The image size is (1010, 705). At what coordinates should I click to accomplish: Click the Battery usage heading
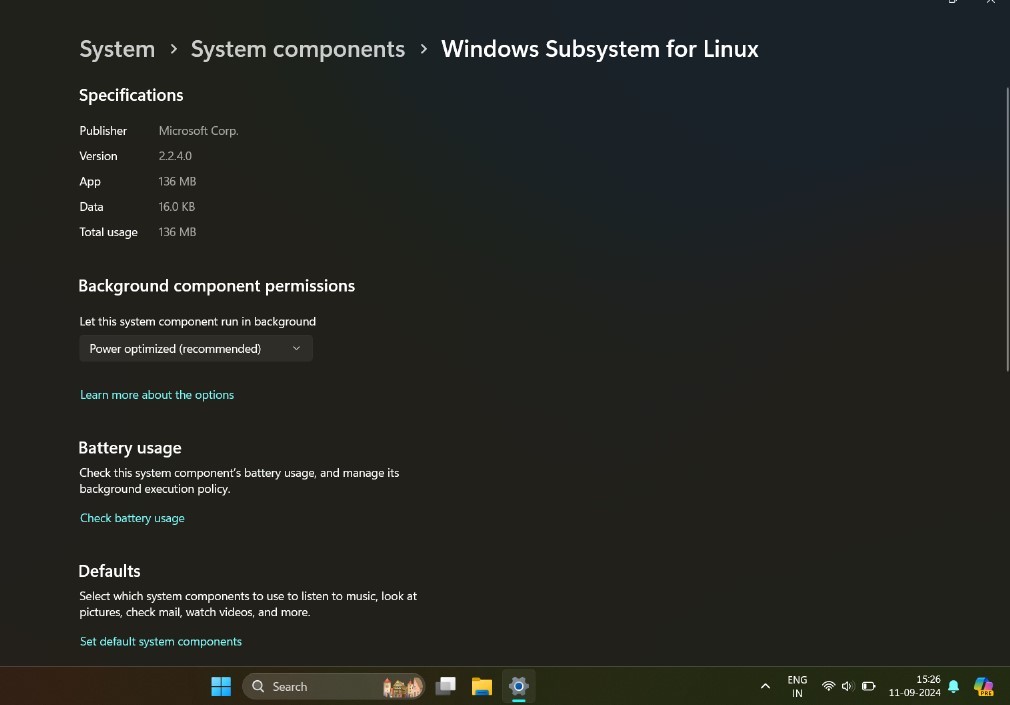tap(129, 448)
